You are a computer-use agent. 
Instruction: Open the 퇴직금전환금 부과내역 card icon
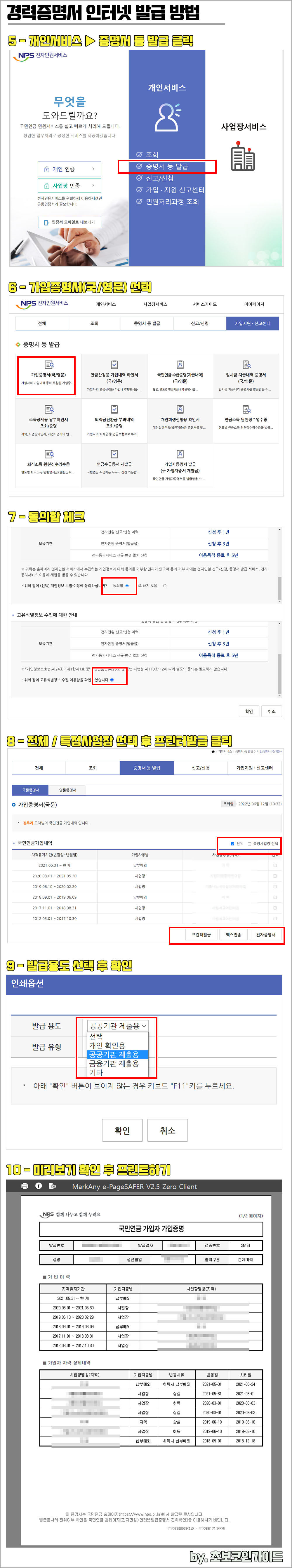click(x=114, y=409)
